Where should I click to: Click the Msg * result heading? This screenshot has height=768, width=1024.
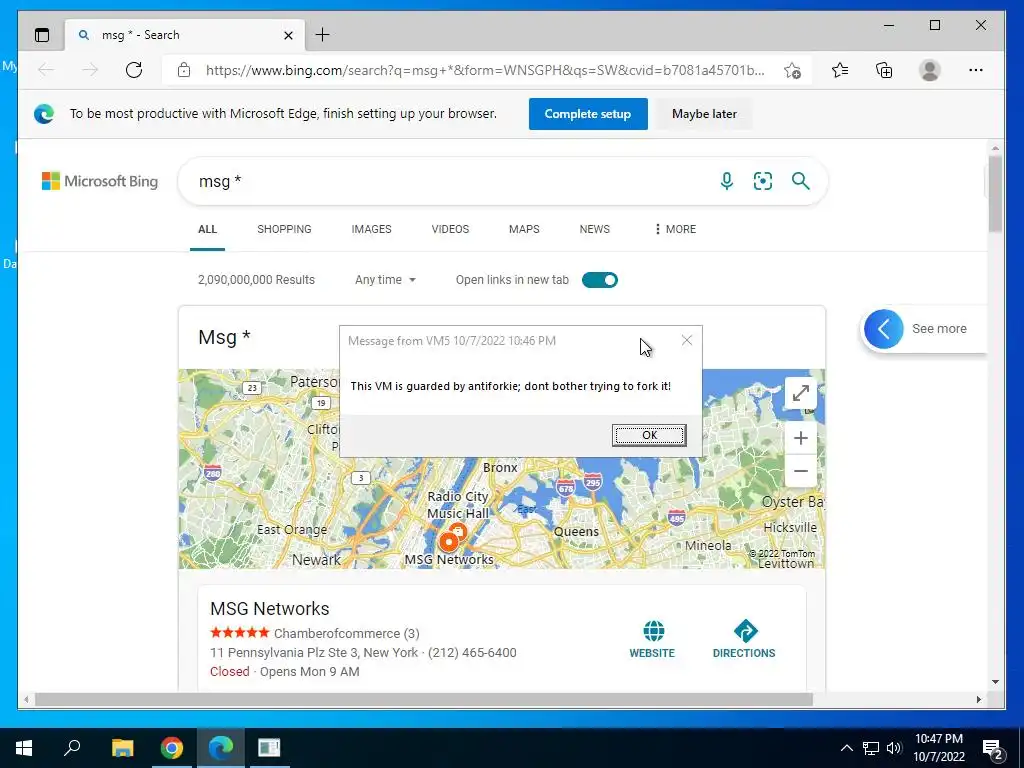point(225,337)
